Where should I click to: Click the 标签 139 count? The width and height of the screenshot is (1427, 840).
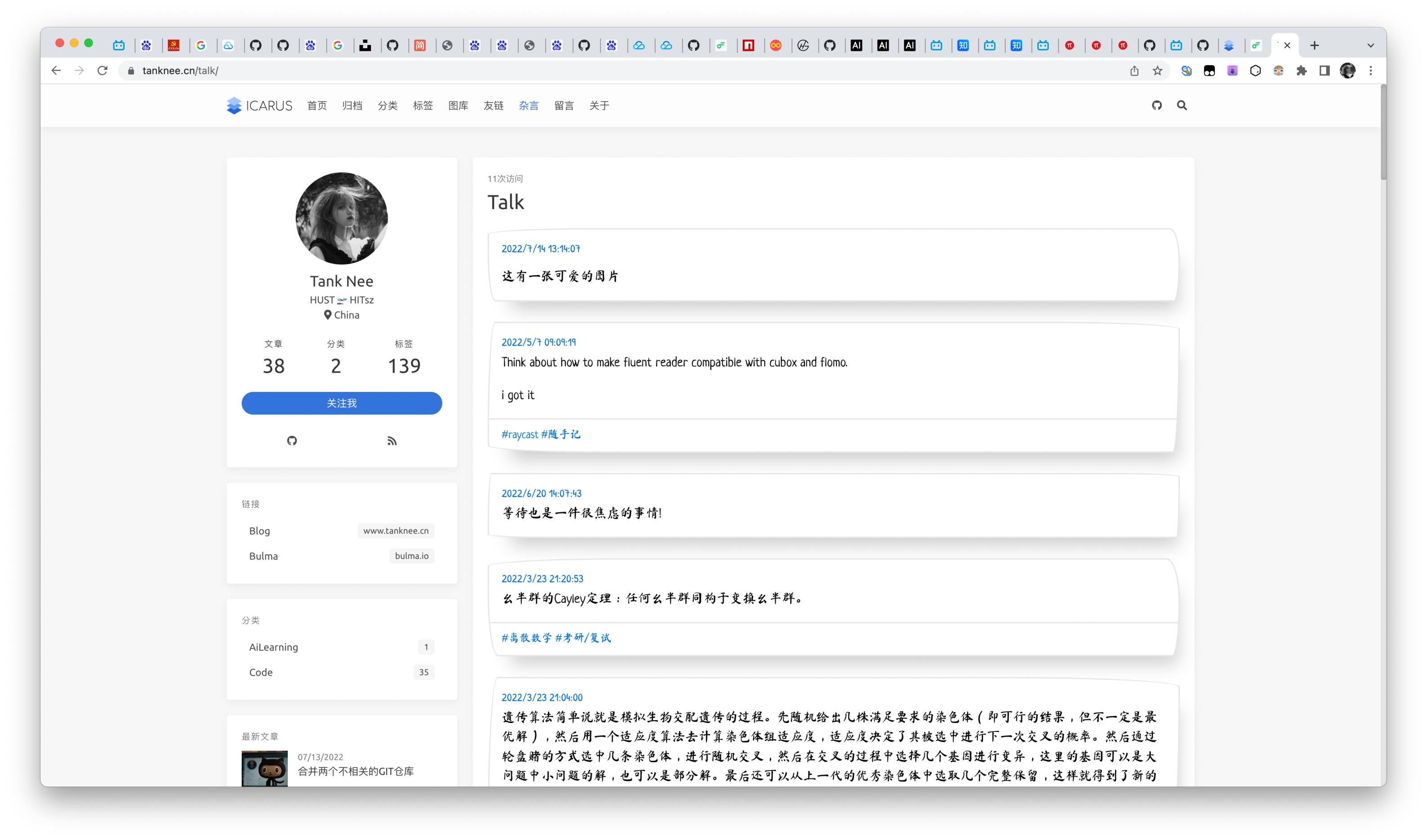[404, 358]
